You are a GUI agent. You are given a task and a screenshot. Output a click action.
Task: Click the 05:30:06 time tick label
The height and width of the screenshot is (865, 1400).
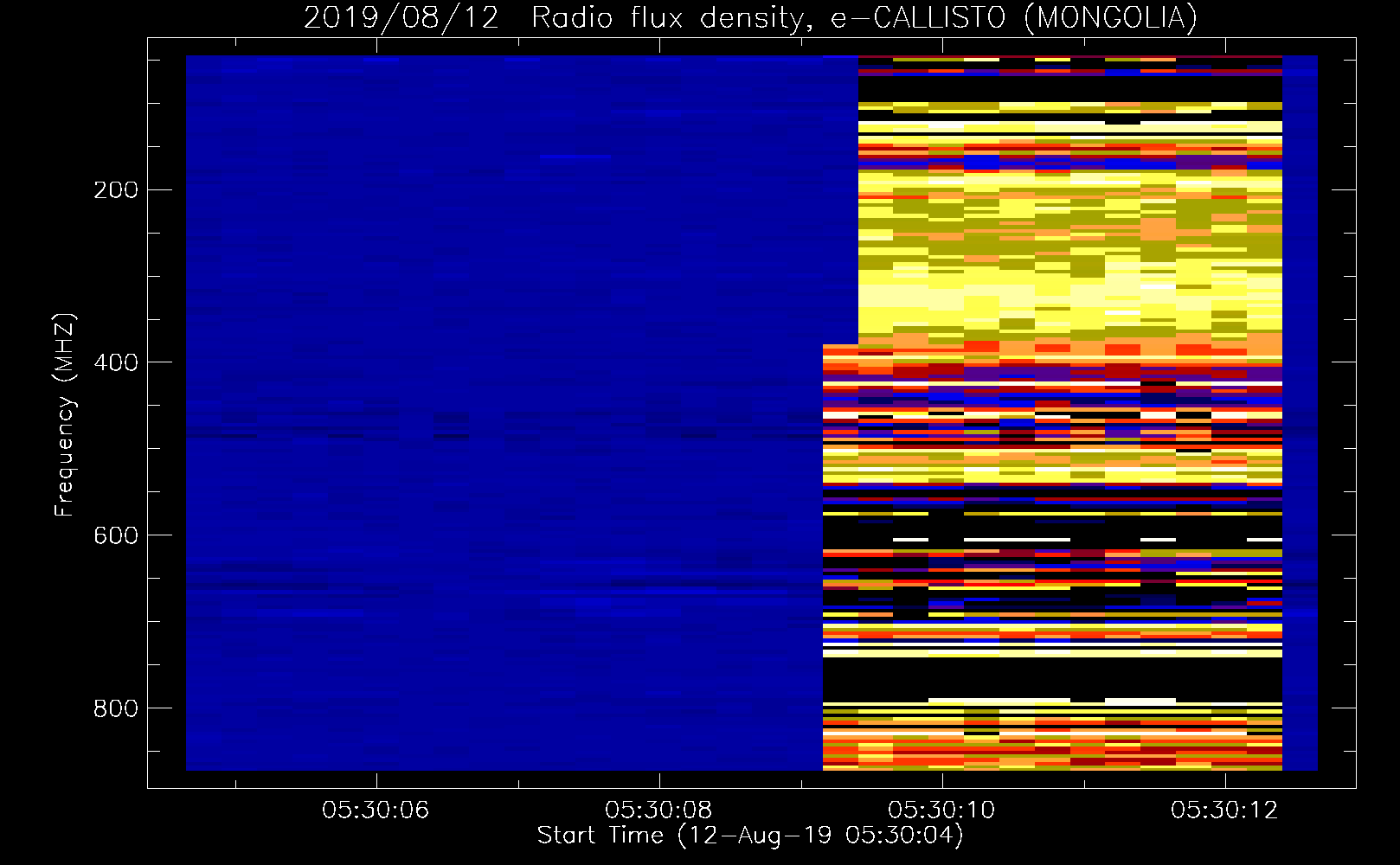[x=376, y=810]
